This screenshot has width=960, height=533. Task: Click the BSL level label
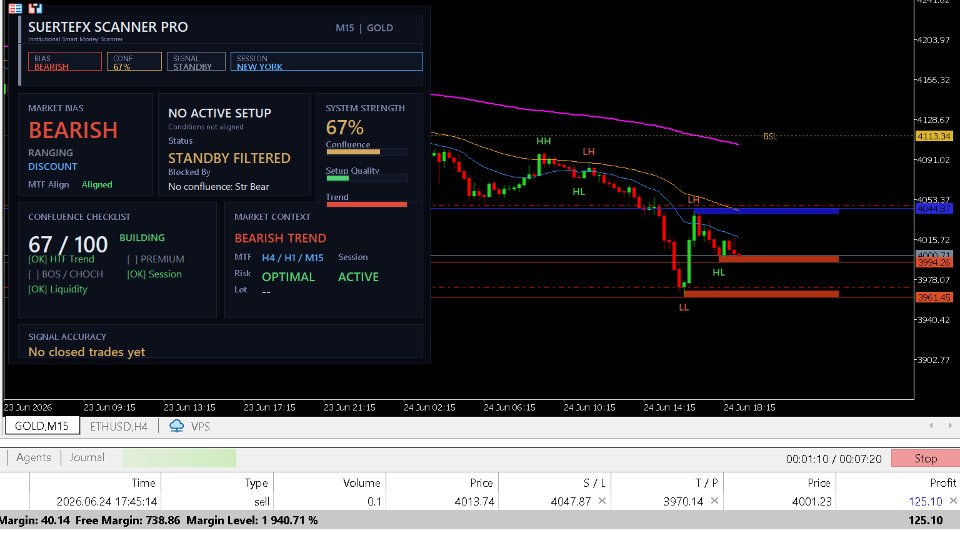click(x=770, y=136)
